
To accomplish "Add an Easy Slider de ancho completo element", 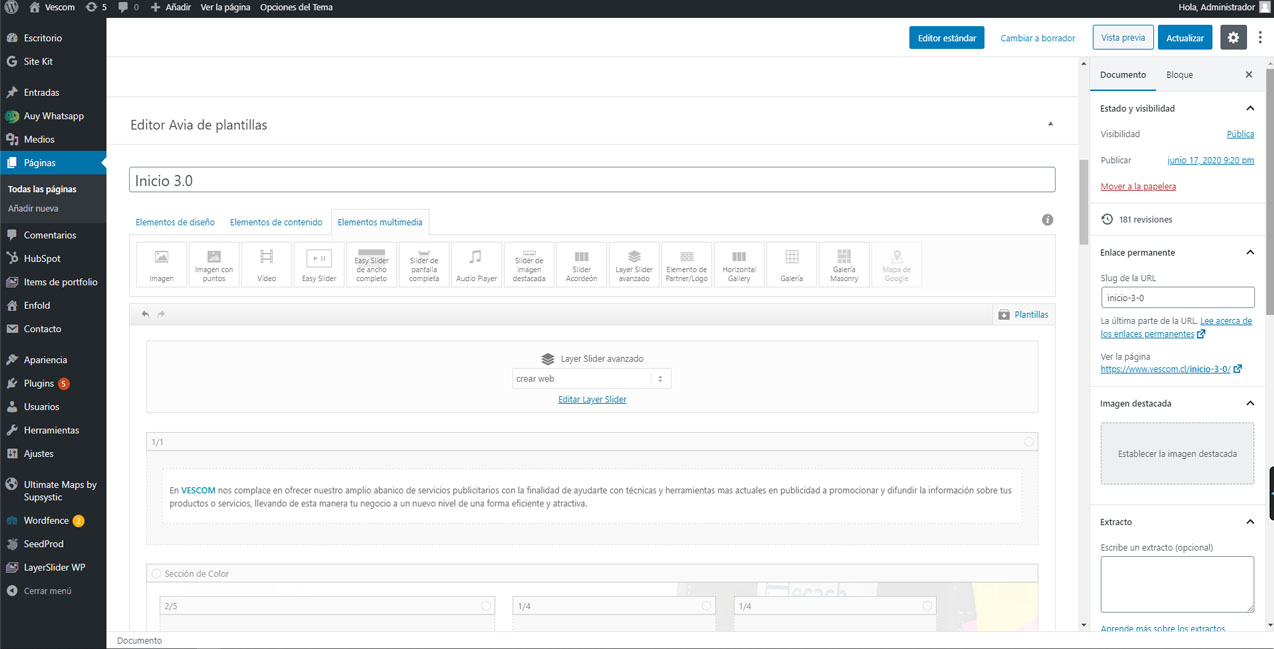I will [x=371, y=264].
